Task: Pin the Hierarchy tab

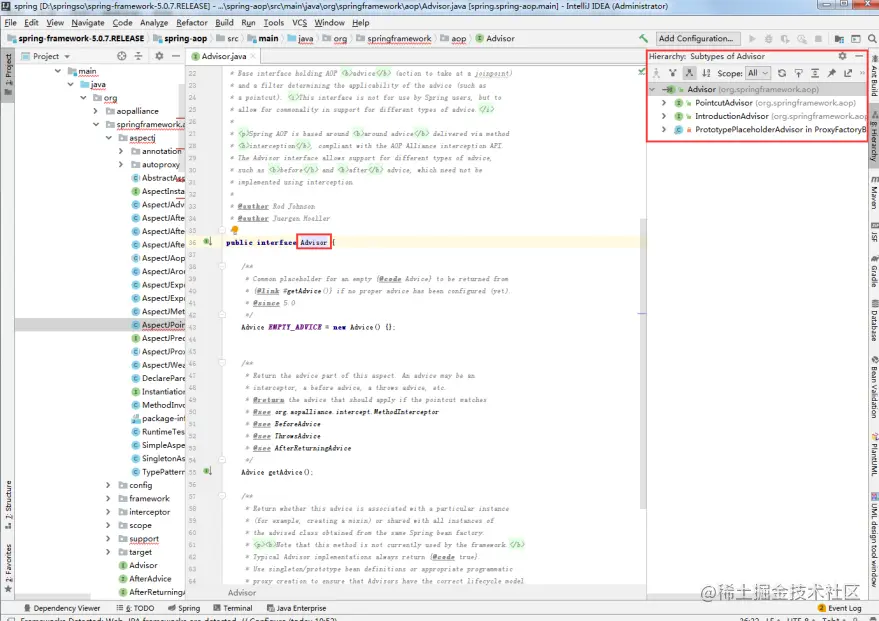Action: pos(831,73)
